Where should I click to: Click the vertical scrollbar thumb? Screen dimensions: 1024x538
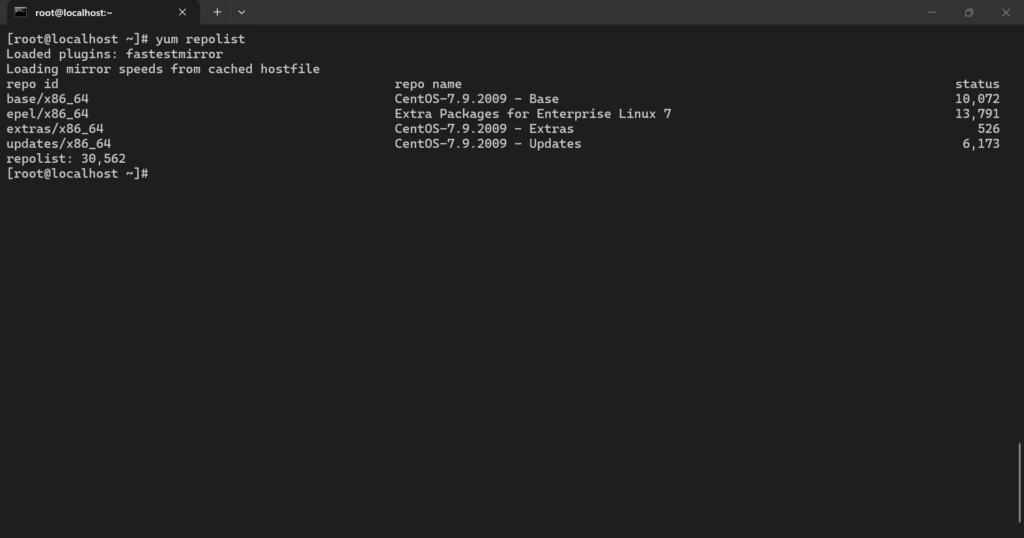1019,483
